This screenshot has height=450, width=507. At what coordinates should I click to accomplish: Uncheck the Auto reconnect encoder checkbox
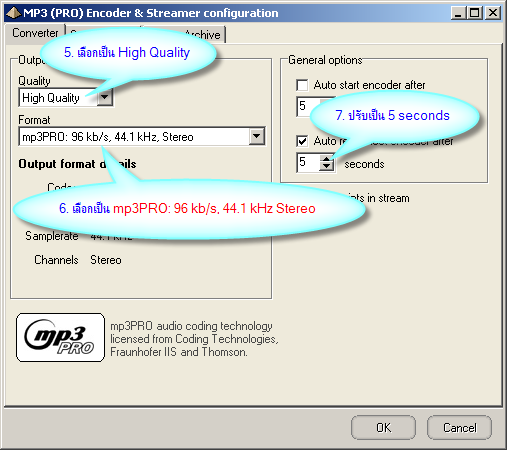pos(302,141)
